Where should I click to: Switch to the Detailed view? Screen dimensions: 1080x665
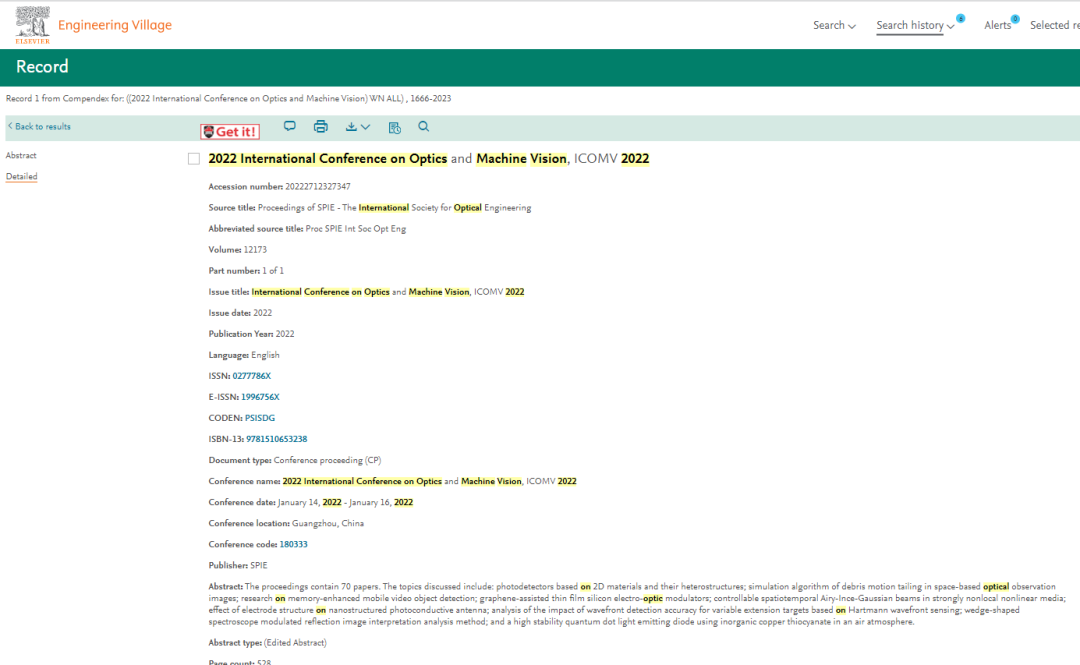click(21, 176)
